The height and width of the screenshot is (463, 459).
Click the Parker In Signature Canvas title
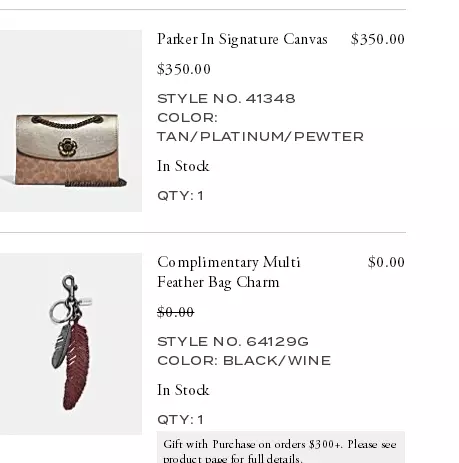[242, 39]
